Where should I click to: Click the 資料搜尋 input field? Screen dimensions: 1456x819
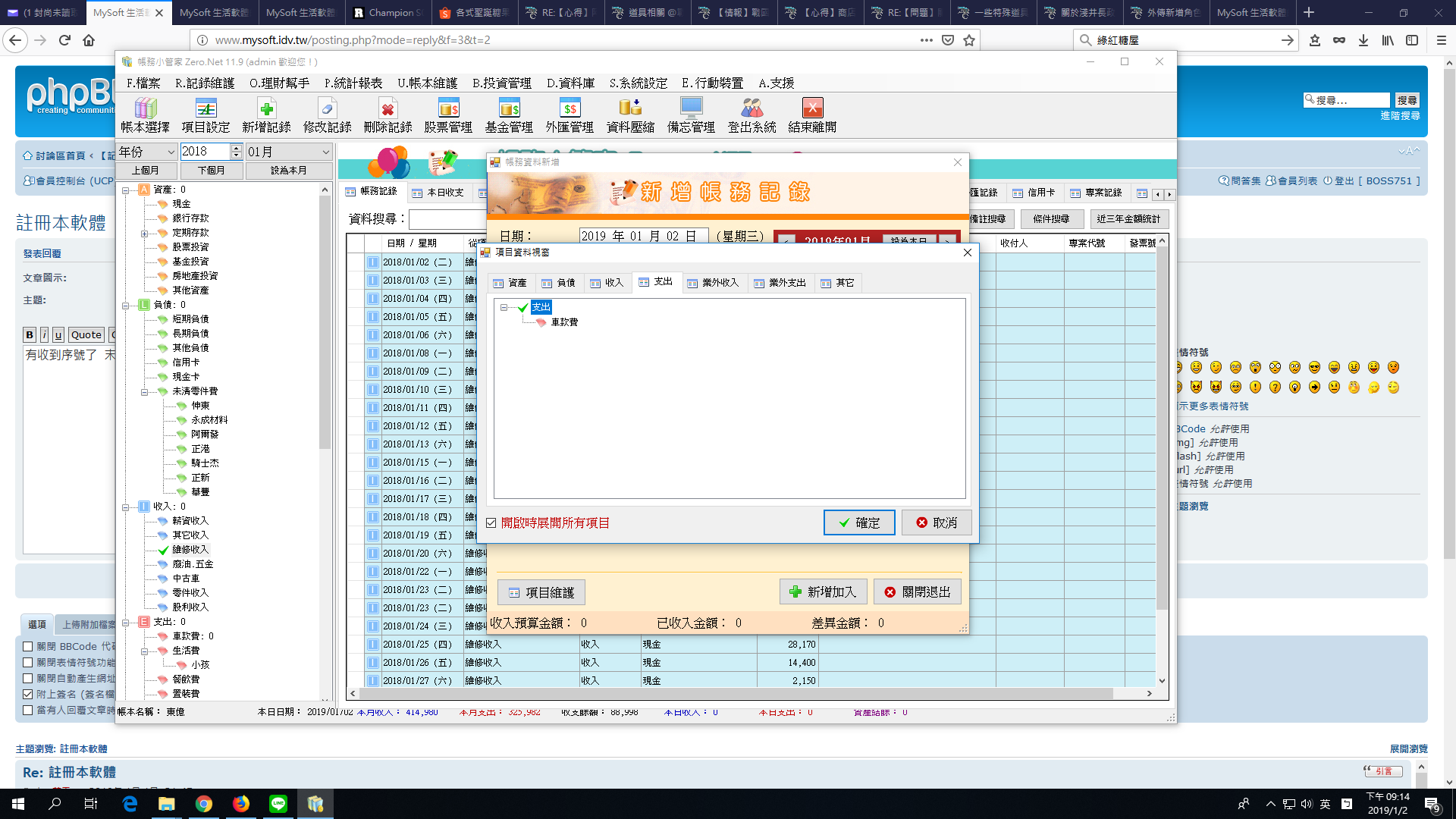447,219
